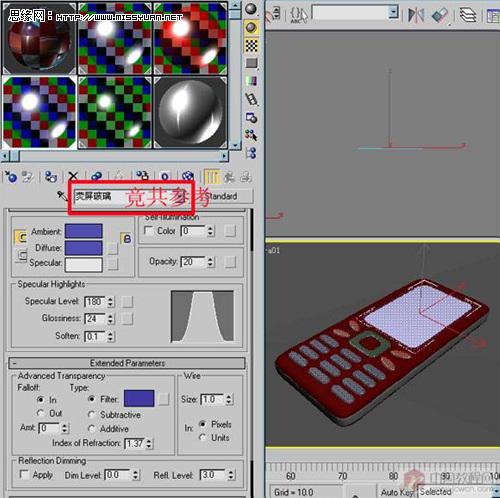The width and height of the screenshot is (500, 498).
Task: Open the material editor Options icon
Action: [x=251, y=118]
